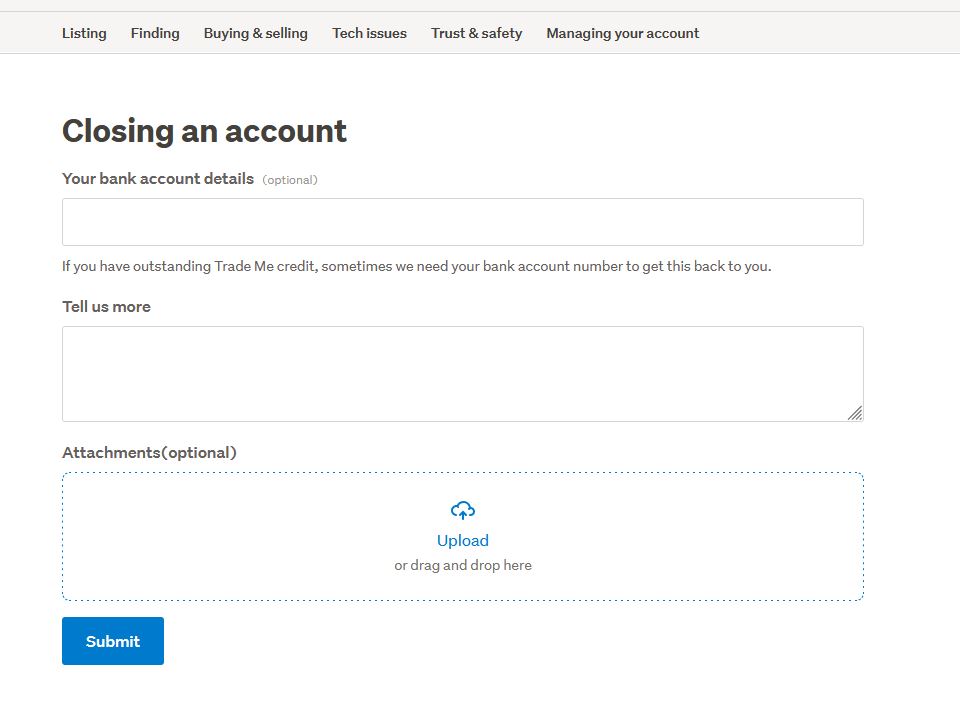Open the Finding help menu
The width and height of the screenshot is (960, 703).
click(x=155, y=33)
